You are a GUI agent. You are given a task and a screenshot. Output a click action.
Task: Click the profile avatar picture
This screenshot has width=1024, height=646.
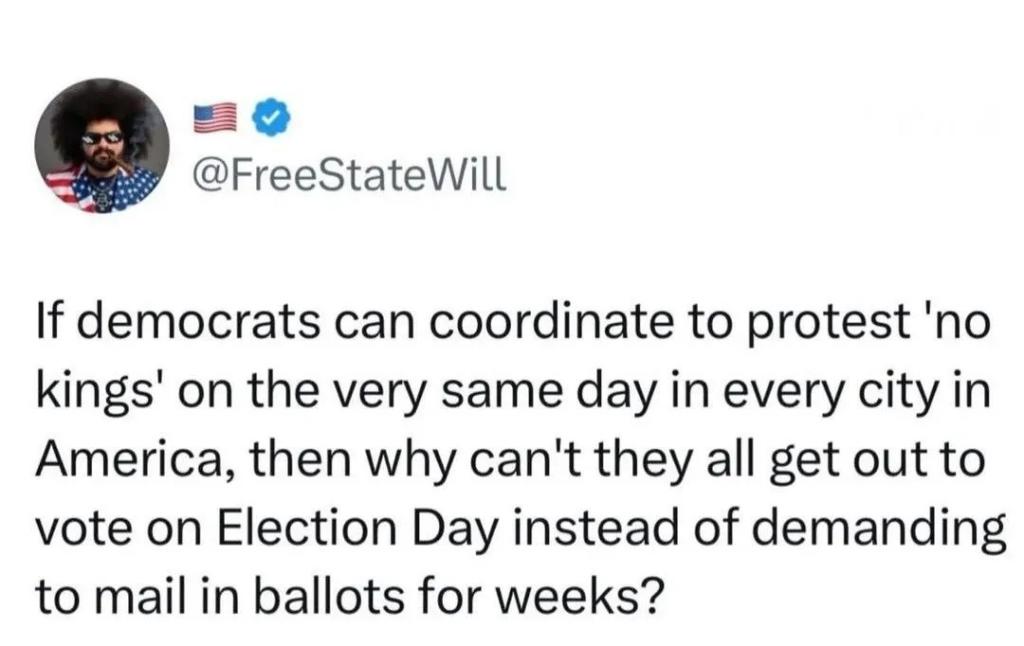[x=103, y=147]
